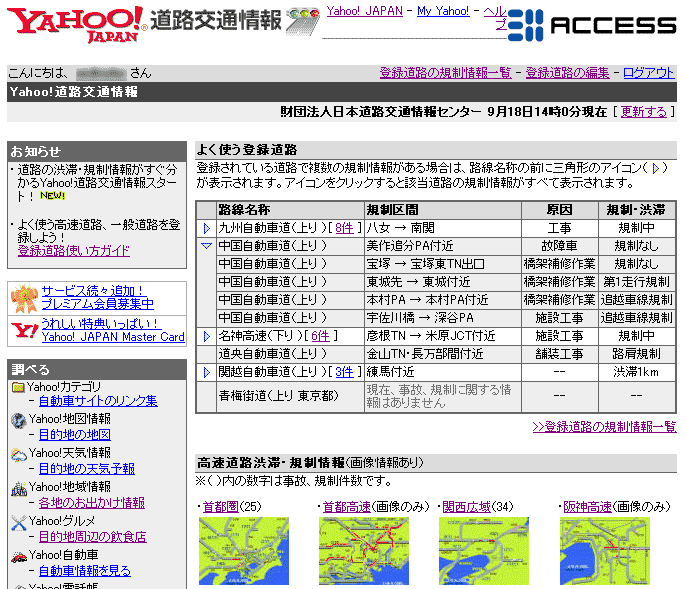
Task: Open the 目的地の地図 link
Action: 74,435
